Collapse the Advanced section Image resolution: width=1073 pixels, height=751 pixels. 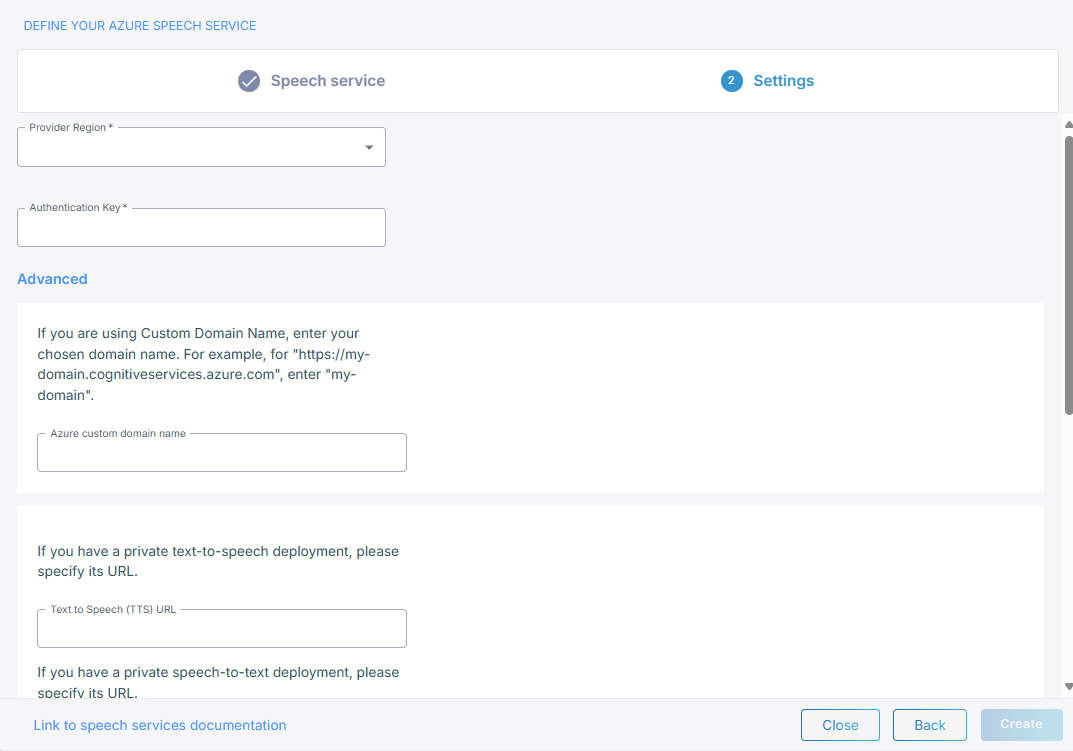tap(52, 279)
